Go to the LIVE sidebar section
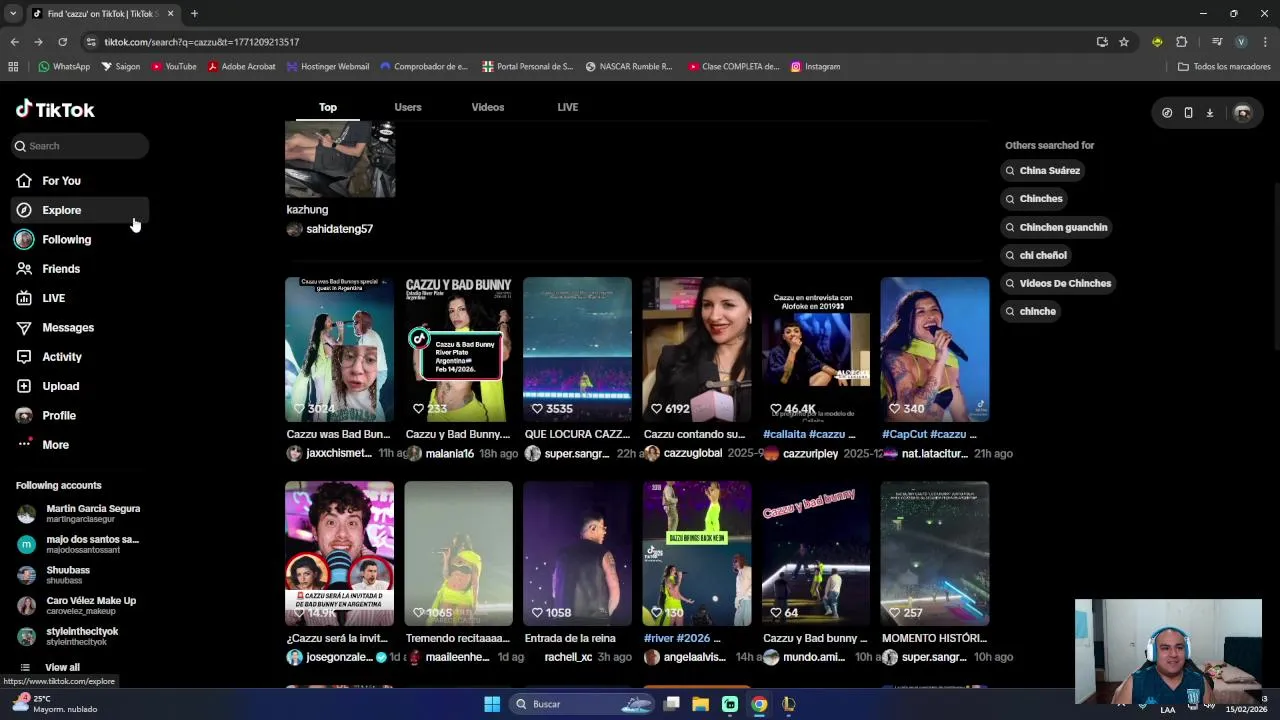1280x720 pixels. (x=54, y=298)
